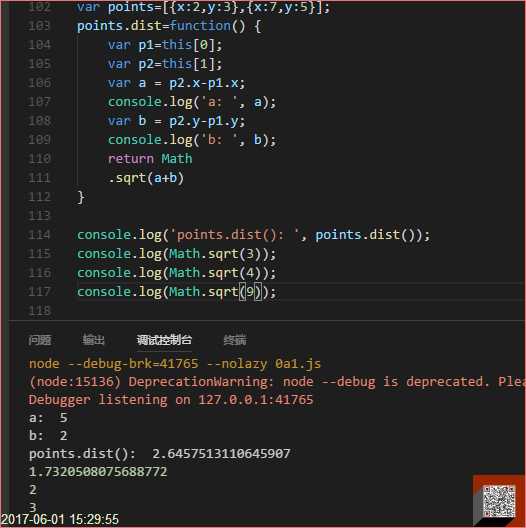Open the 输出 (Output) panel tab
526x528 pixels.
point(94,340)
